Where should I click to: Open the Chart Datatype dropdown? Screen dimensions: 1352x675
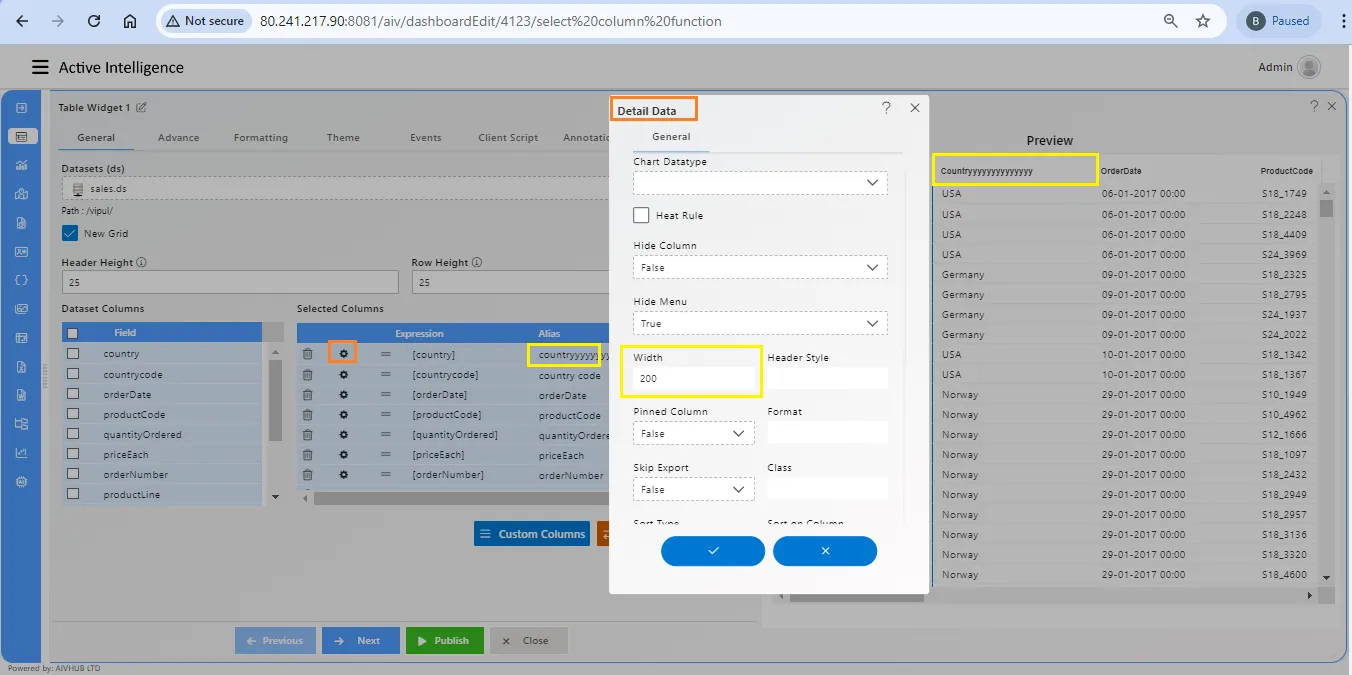pos(760,183)
